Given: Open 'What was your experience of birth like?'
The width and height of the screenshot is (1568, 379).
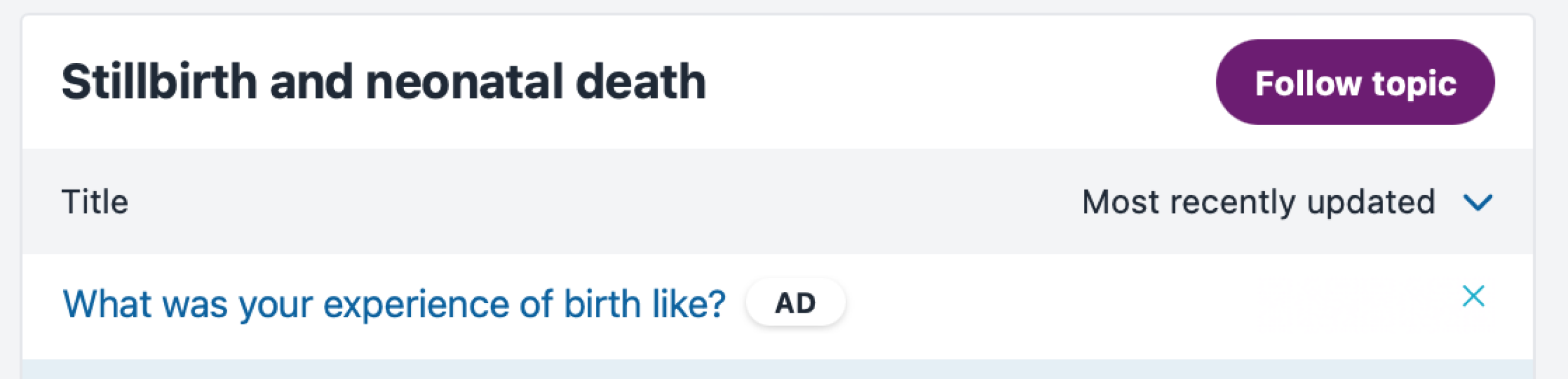Looking at the screenshot, I should coord(394,304).
